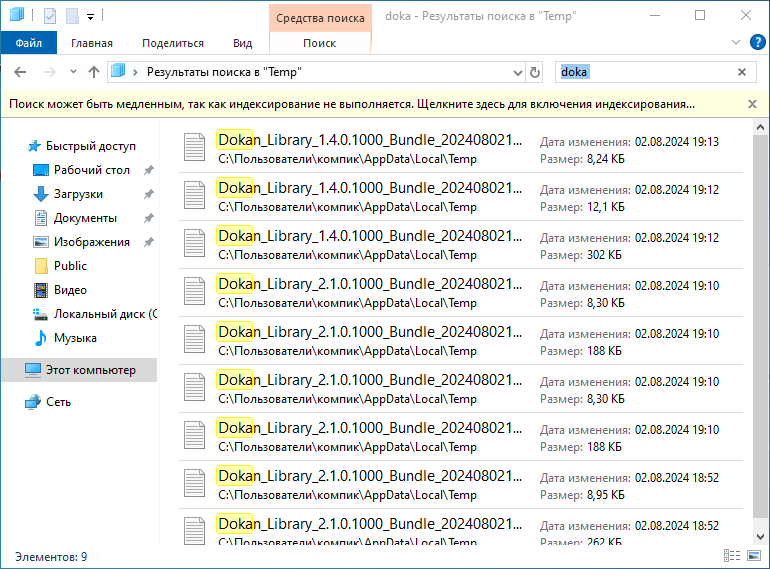Click the pin icon next to Изображения
The image size is (770, 569).
point(148,242)
